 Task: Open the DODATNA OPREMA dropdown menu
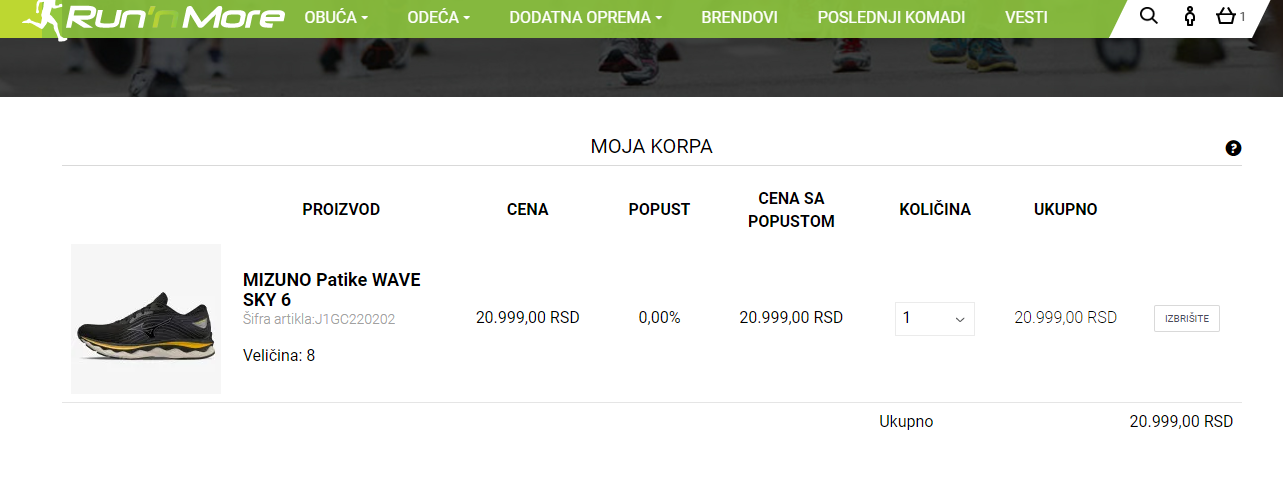point(585,18)
